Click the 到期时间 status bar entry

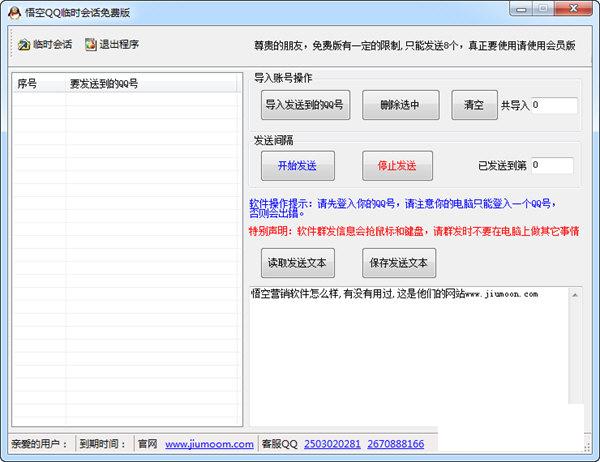point(103,444)
